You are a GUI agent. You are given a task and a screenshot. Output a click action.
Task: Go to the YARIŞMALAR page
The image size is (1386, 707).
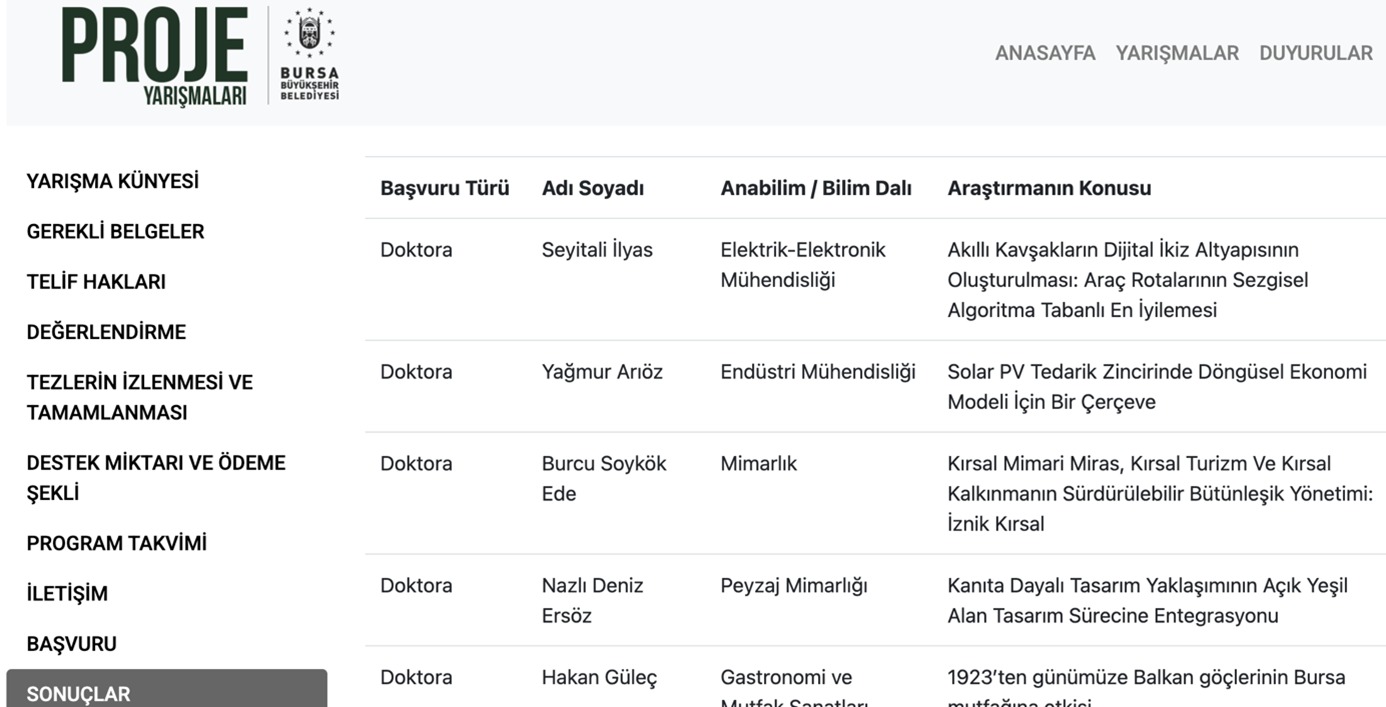point(1177,53)
